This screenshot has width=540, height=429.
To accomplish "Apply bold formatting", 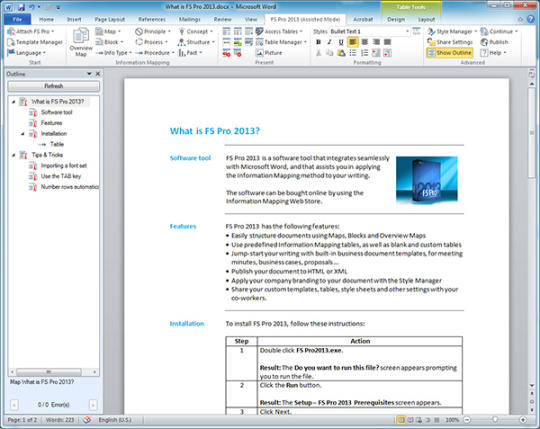I will point(319,42).
